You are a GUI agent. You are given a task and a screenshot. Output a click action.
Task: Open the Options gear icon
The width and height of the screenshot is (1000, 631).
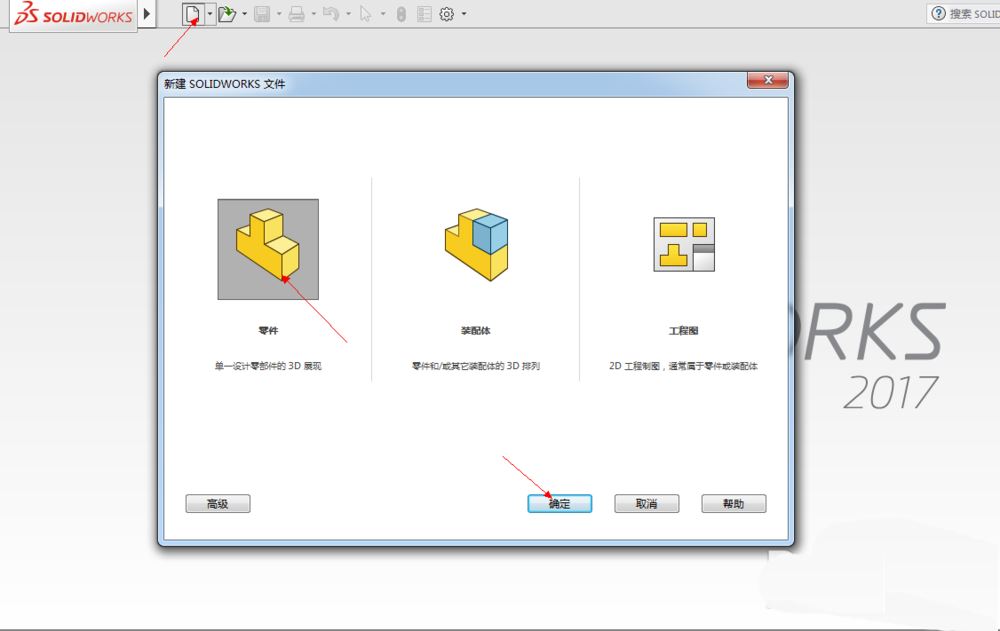coord(446,13)
